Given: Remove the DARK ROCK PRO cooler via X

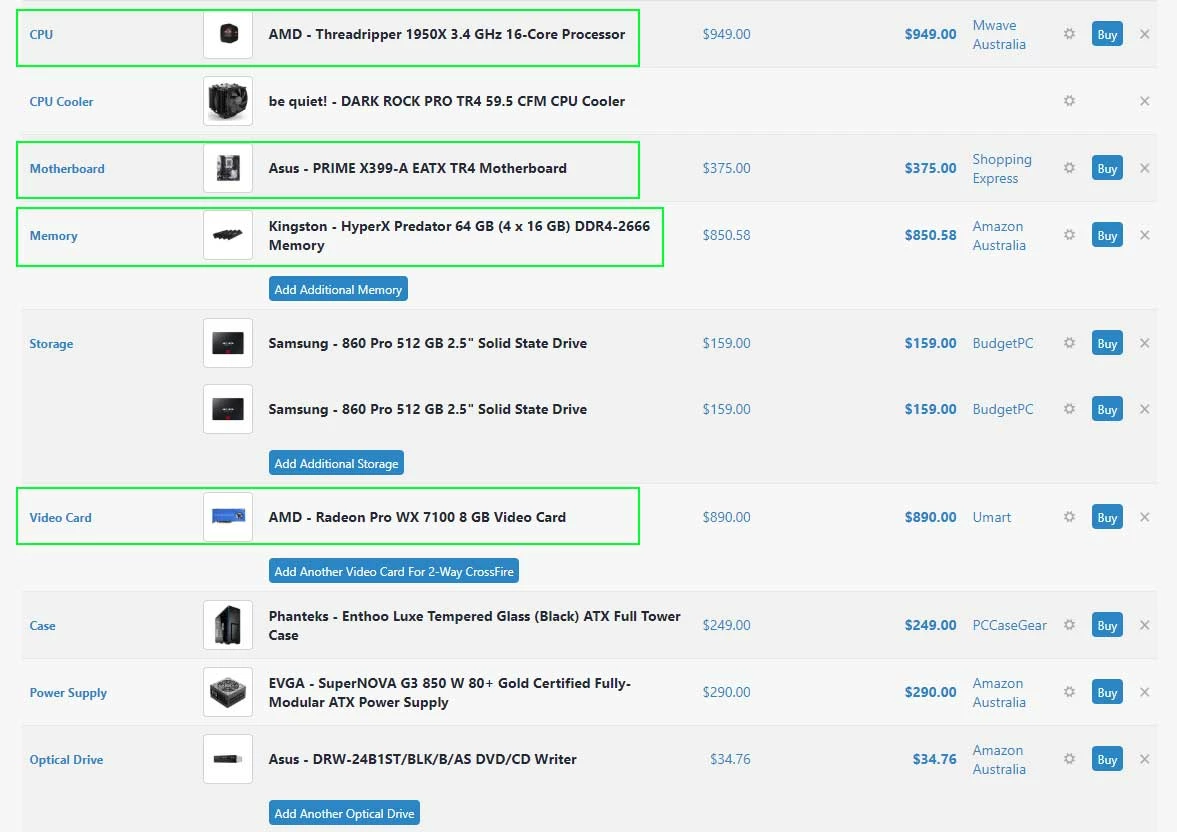Looking at the screenshot, I should [x=1144, y=101].
